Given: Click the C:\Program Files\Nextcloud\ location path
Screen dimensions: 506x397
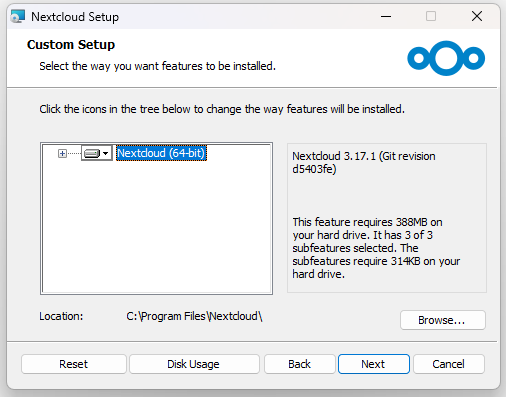Looking at the screenshot, I should click(x=194, y=316).
